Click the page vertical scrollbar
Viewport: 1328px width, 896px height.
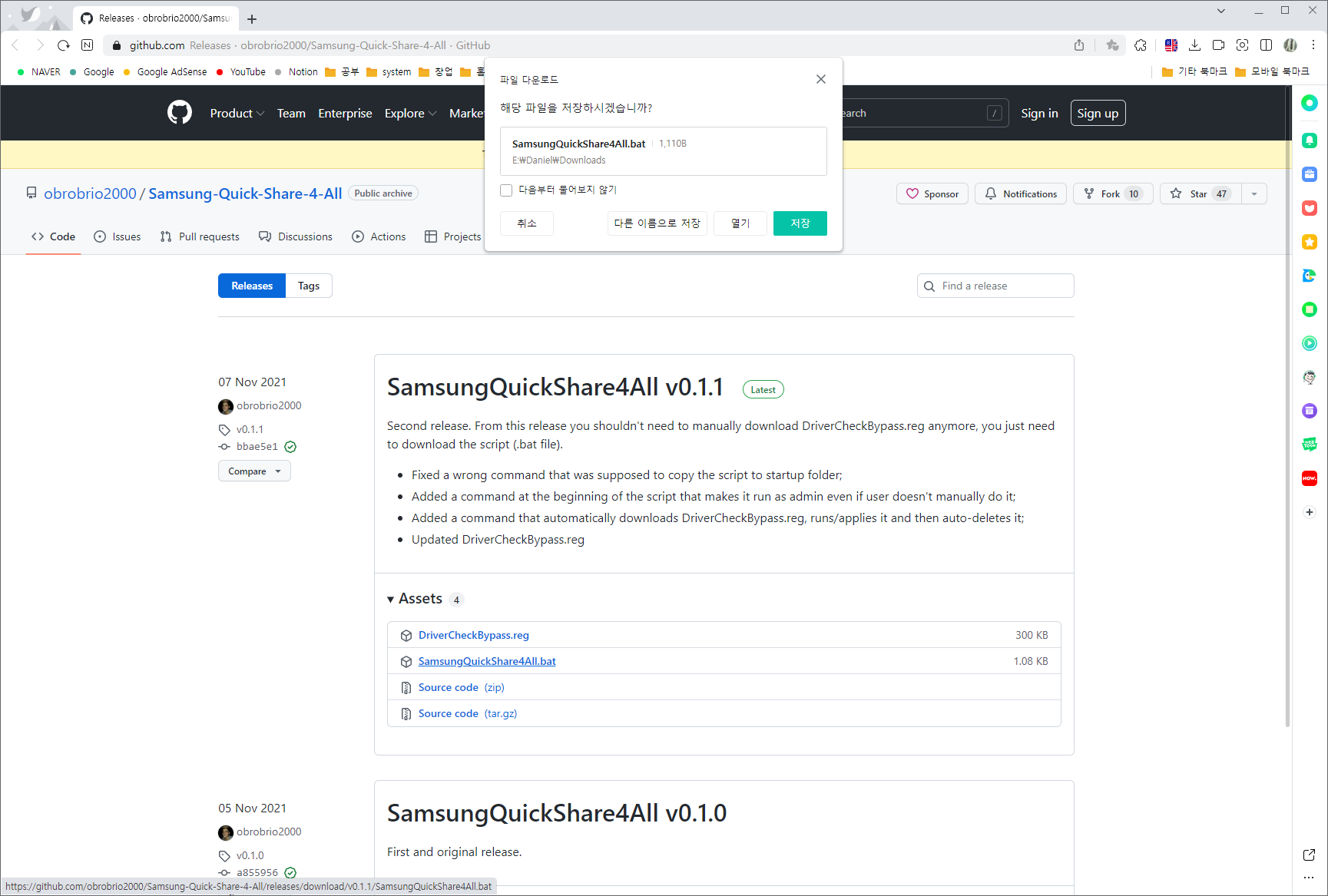point(1288,407)
